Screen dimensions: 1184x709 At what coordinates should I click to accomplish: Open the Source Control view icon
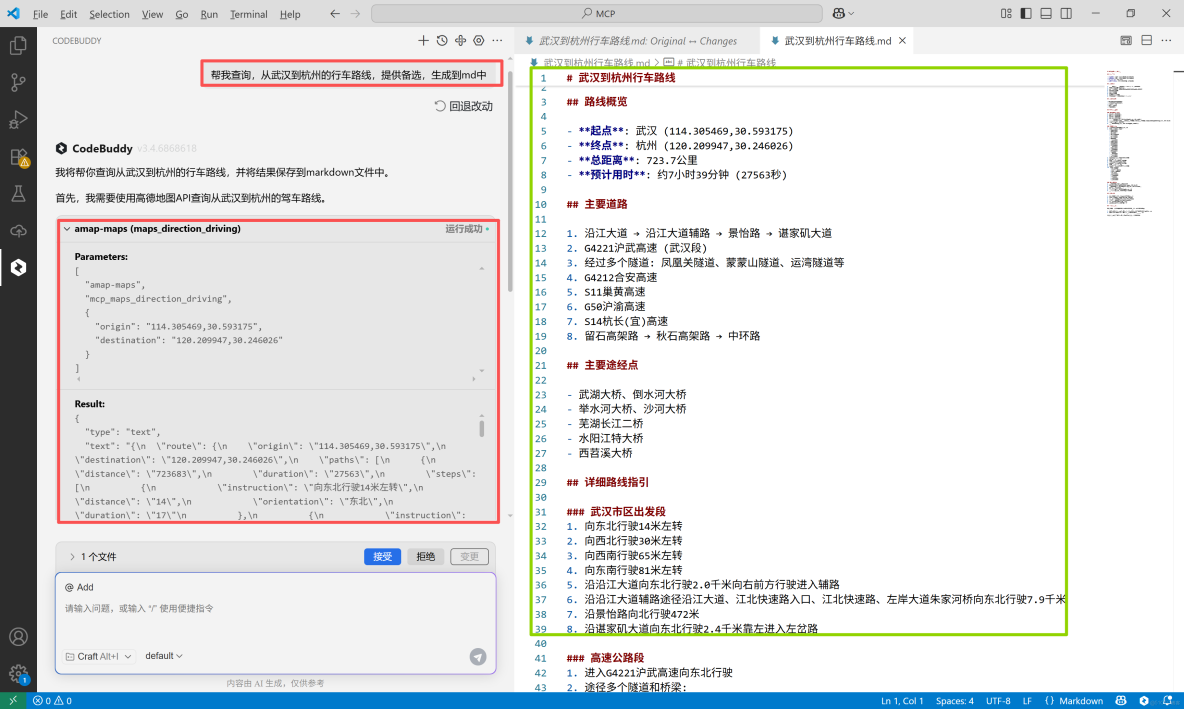pos(17,82)
